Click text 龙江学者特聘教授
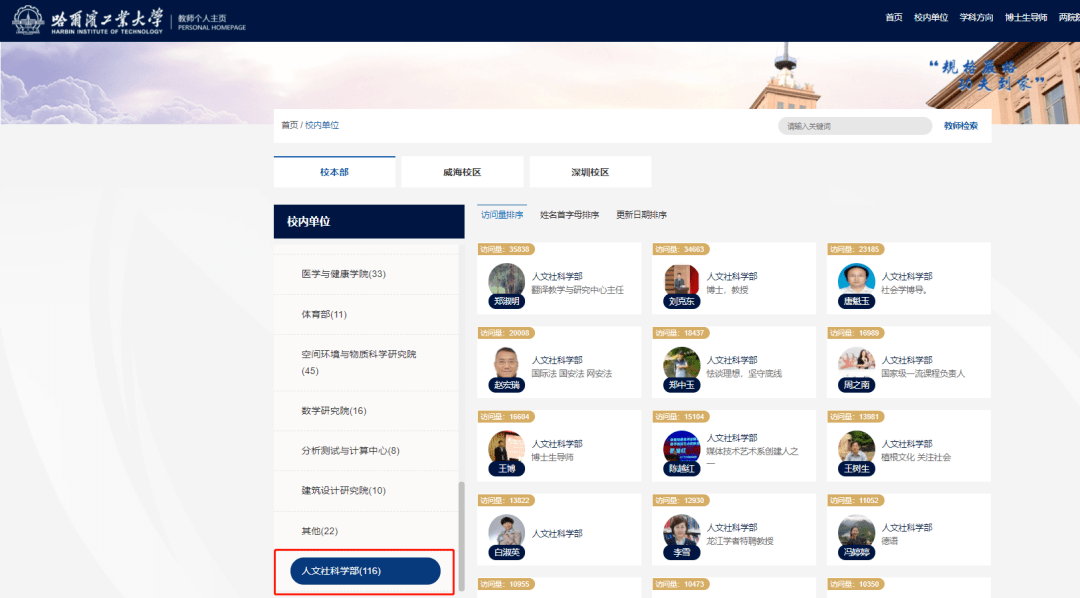This screenshot has width=1080, height=598. [x=740, y=541]
